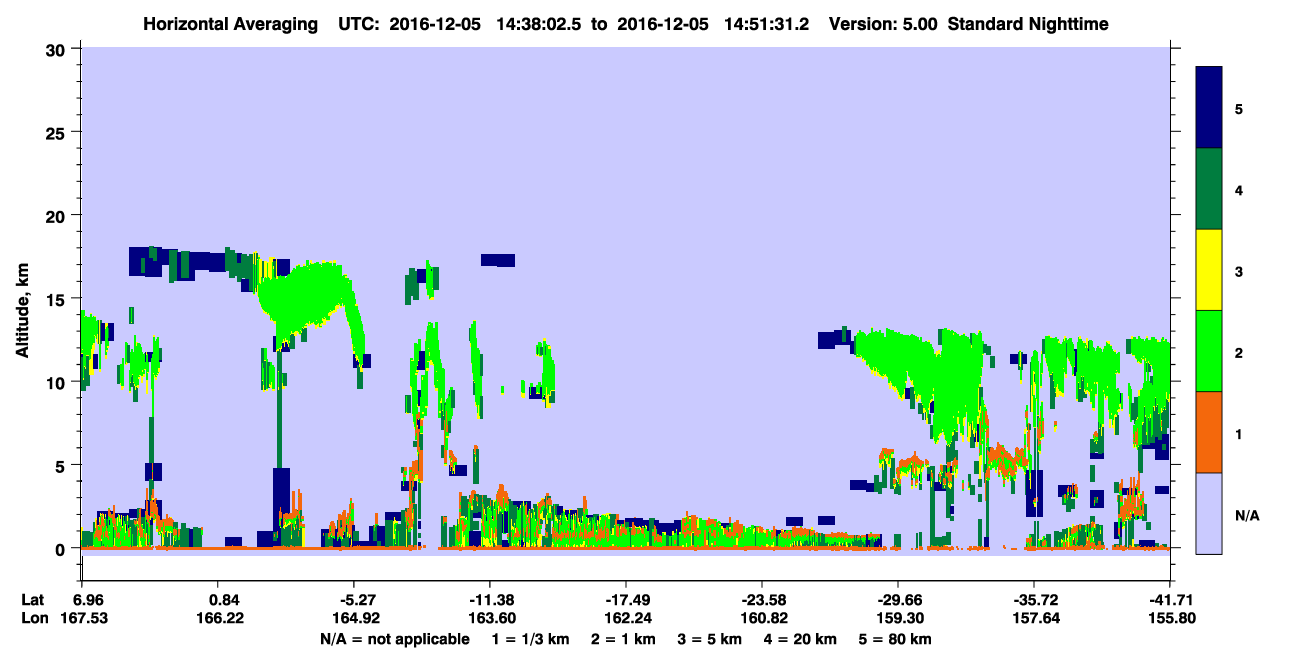Screen dimensions: 1300x667
Task: Click latitude value '-11.38'
Action: tap(489, 600)
